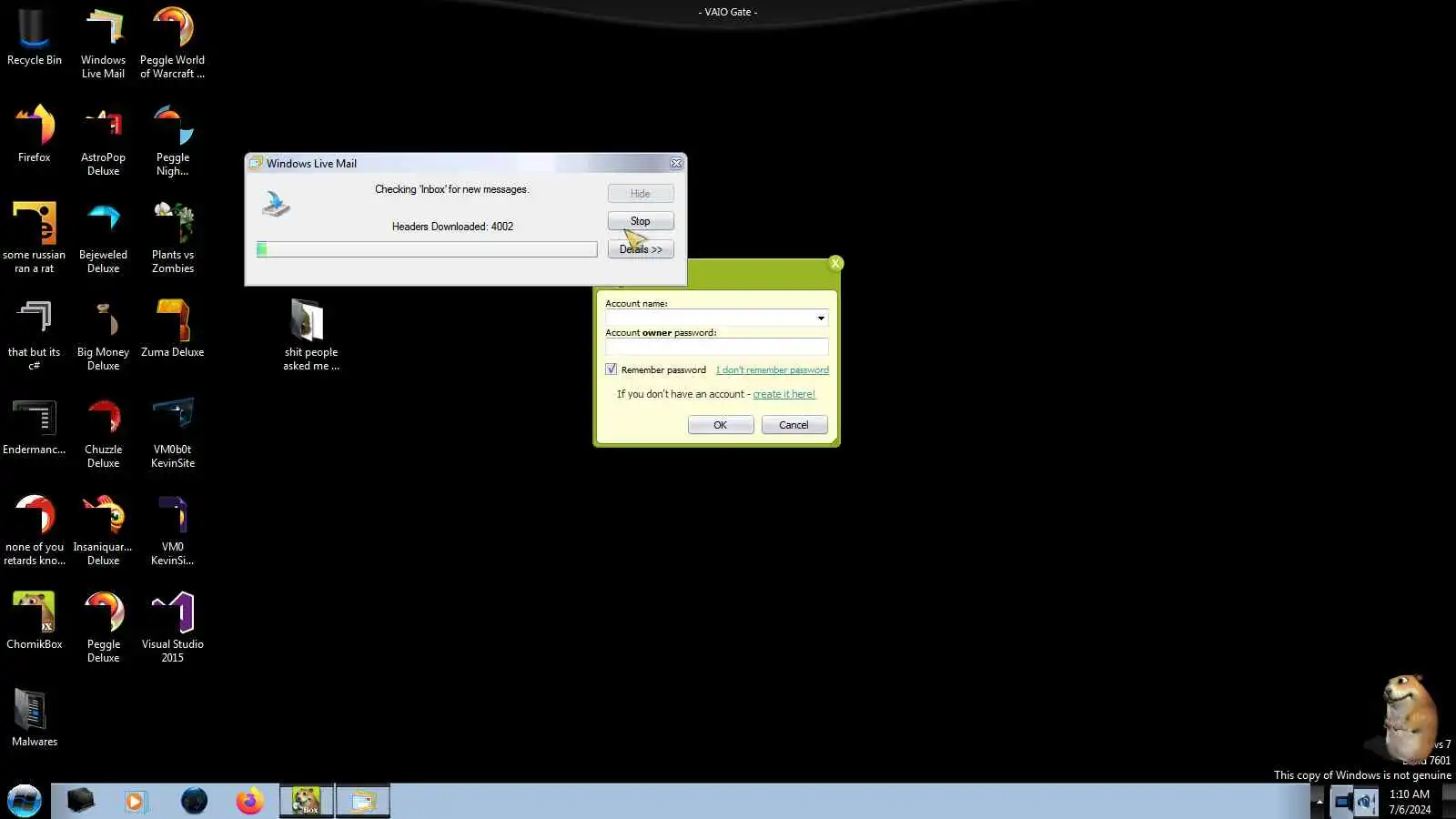Screen dimensions: 1456x819
Task: Click the volume speaker tray icon
Action: 1365,802
